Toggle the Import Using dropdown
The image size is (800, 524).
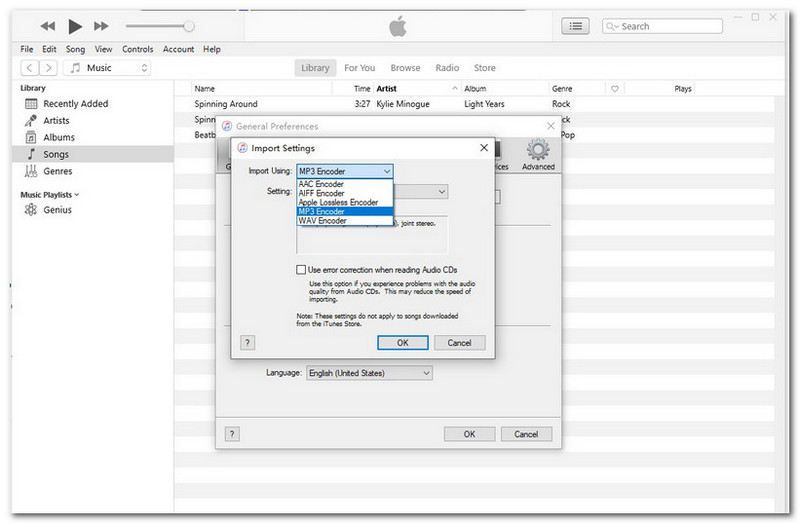pos(345,171)
